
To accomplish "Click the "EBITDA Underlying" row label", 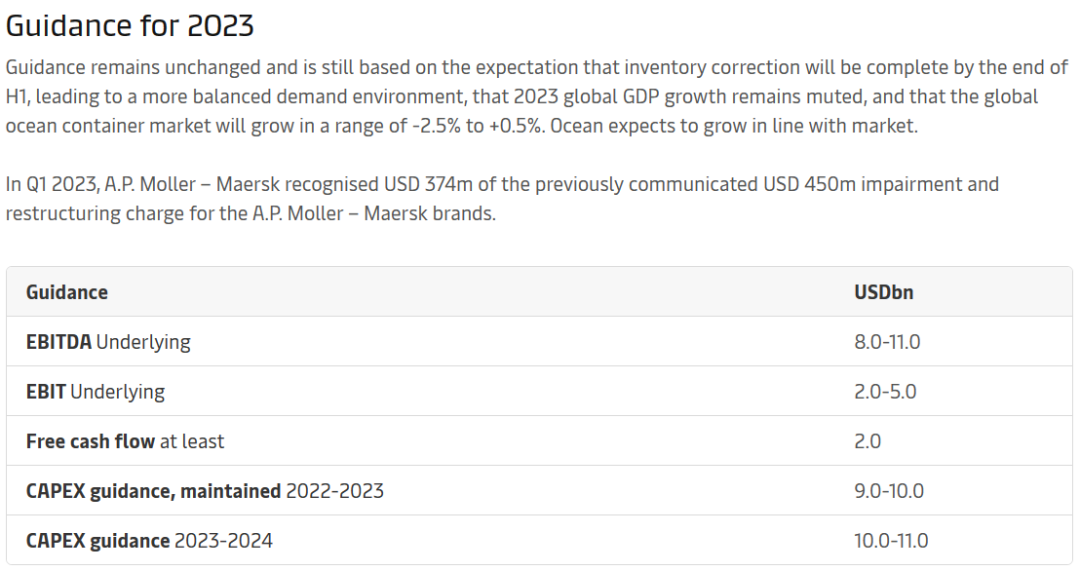I will click(x=108, y=342).
